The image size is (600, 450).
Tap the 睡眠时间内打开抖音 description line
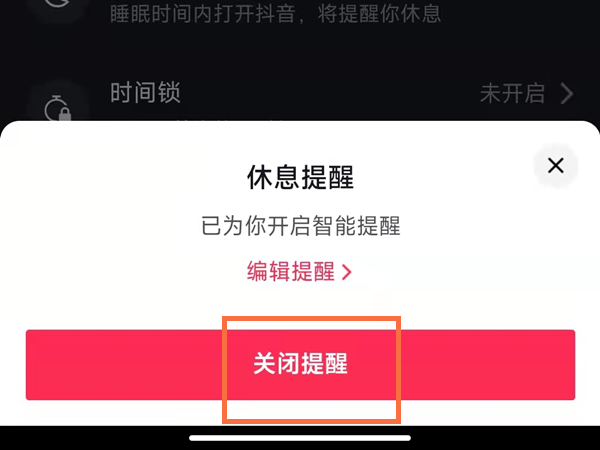(276, 13)
